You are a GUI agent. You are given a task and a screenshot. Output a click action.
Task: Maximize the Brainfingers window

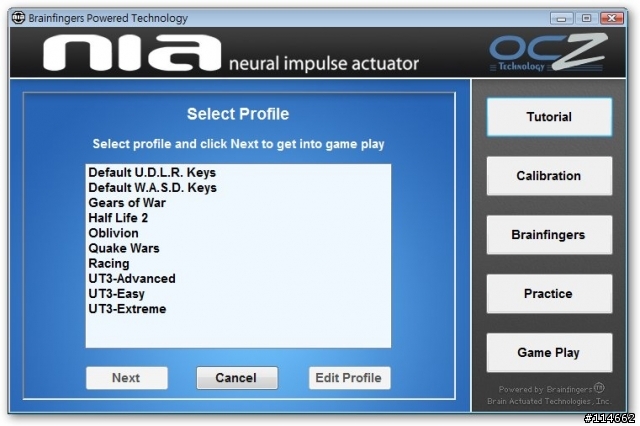[x=586, y=18]
